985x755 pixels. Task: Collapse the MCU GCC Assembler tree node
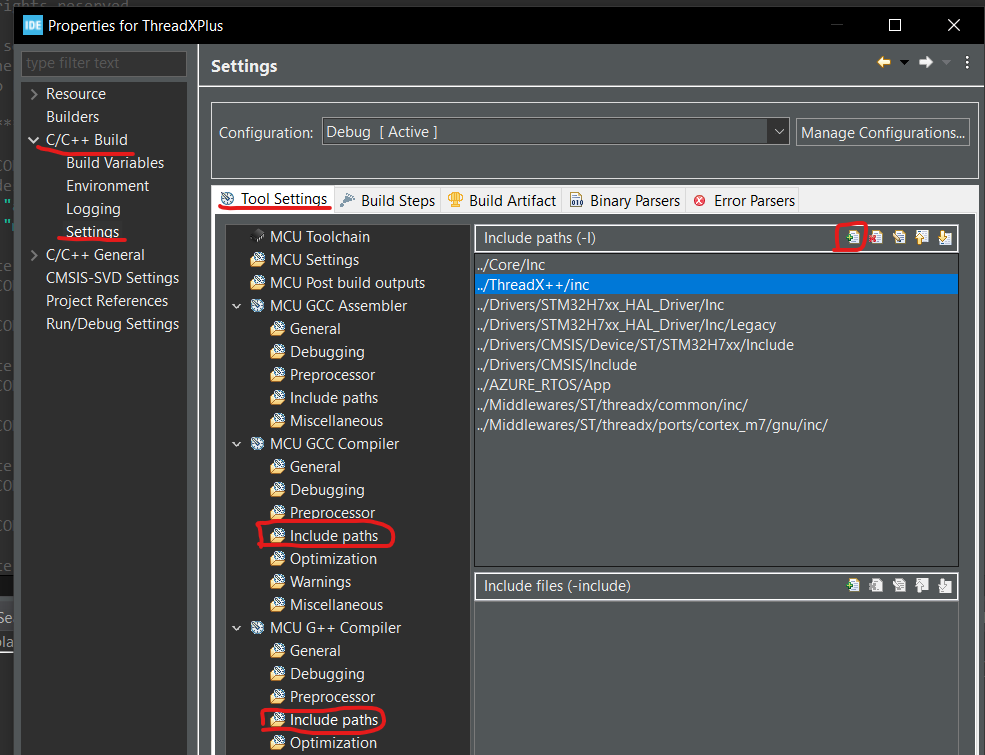tap(236, 305)
